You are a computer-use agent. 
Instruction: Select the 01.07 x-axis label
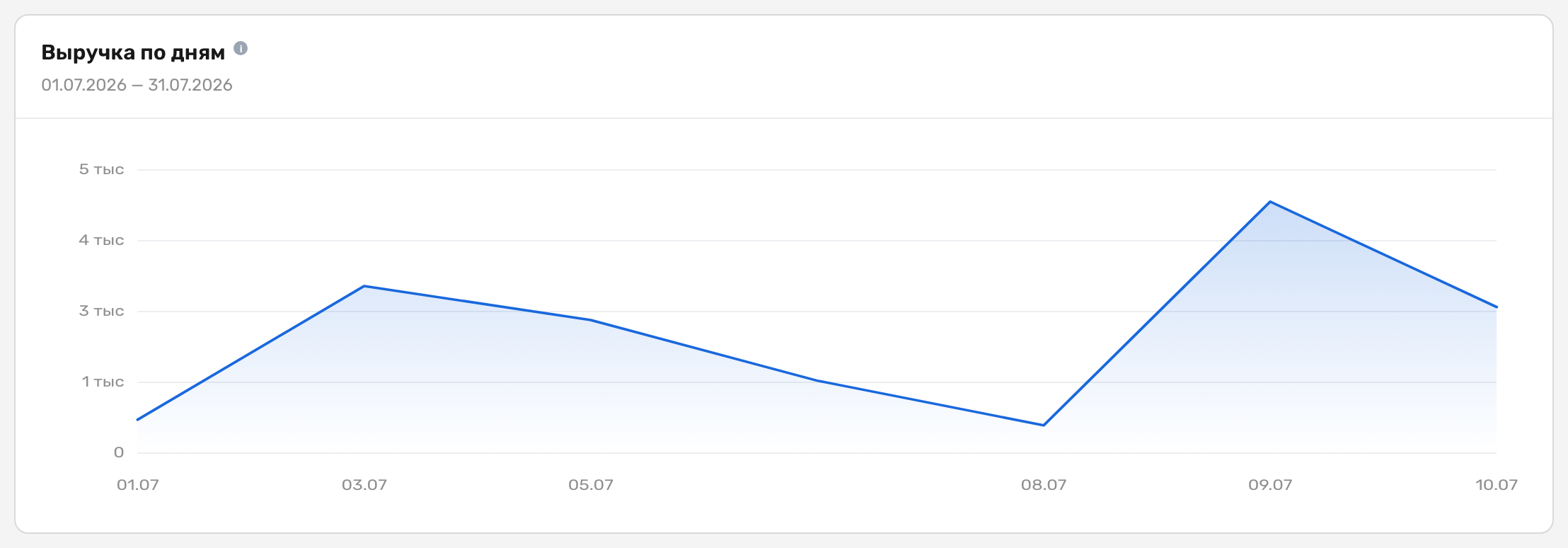tap(138, 485)
